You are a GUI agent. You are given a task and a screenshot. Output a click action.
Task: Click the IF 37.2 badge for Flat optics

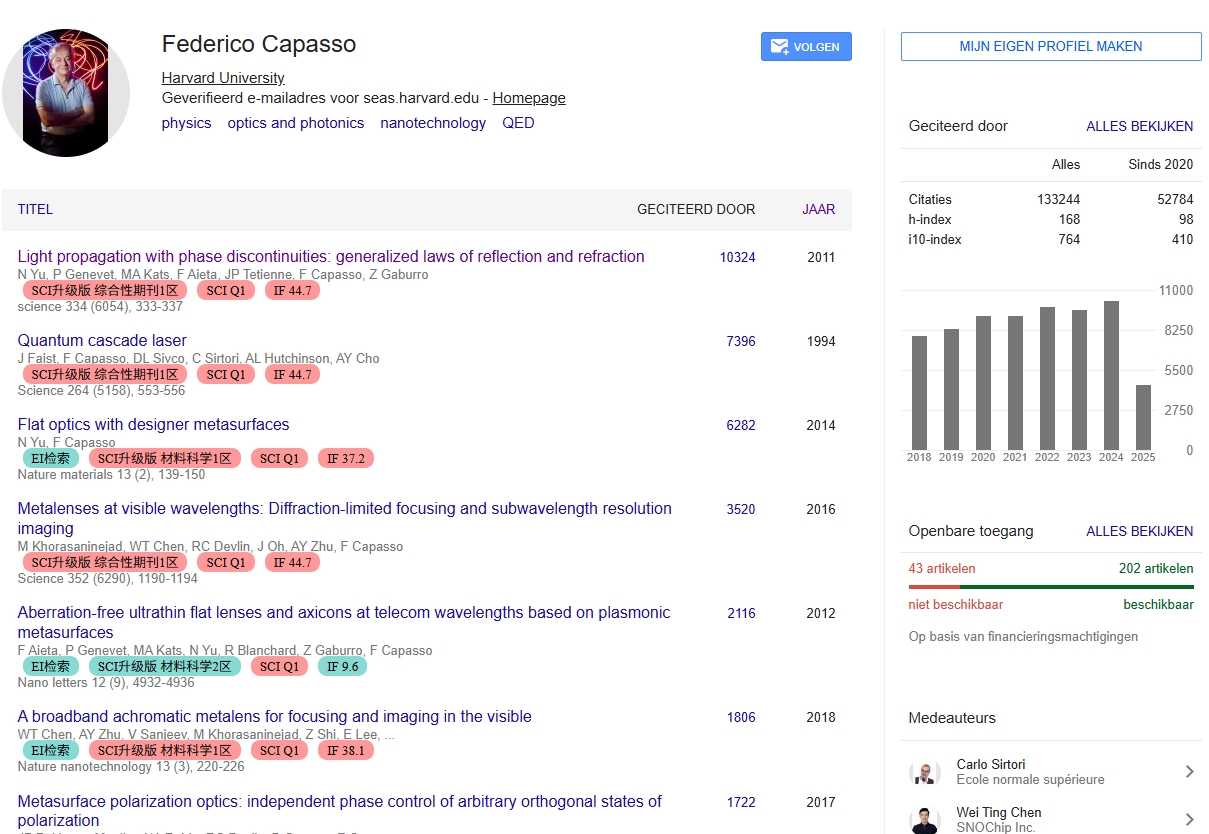[x=346, y=458]
